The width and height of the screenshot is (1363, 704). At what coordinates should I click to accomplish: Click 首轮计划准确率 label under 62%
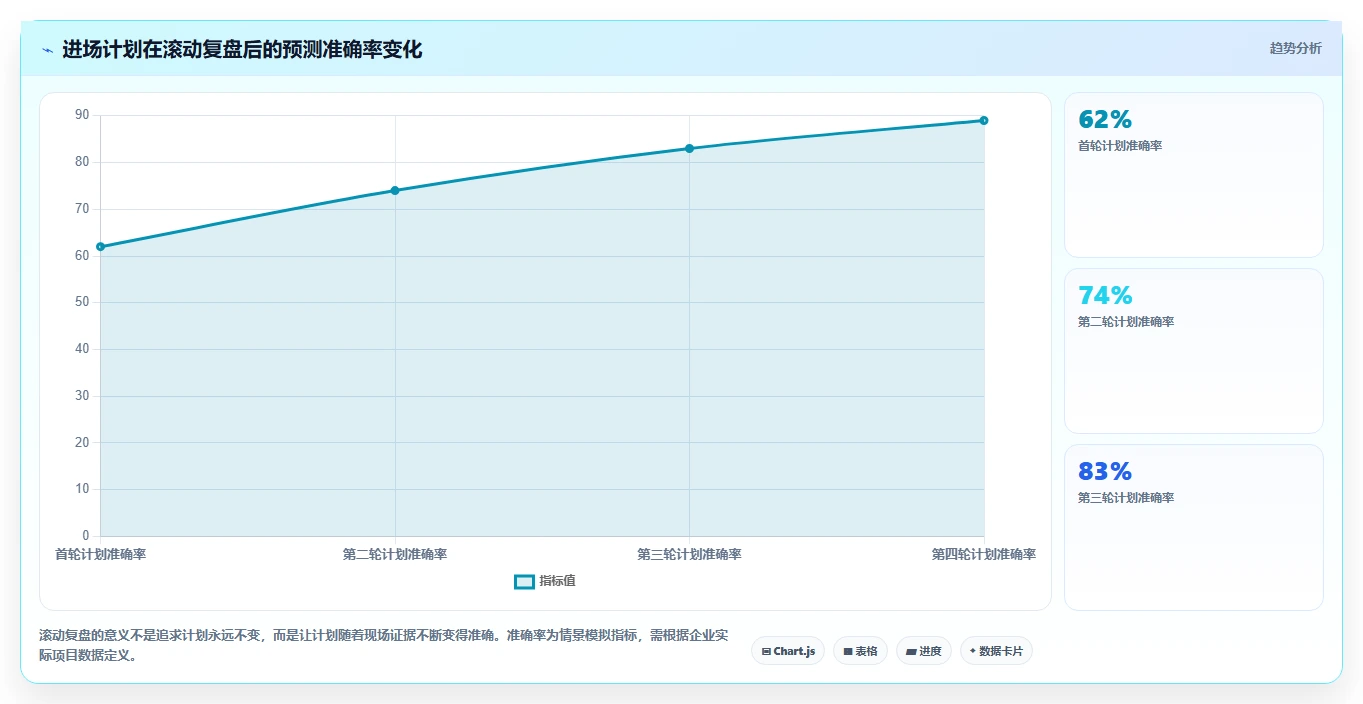click(1120, 146)
